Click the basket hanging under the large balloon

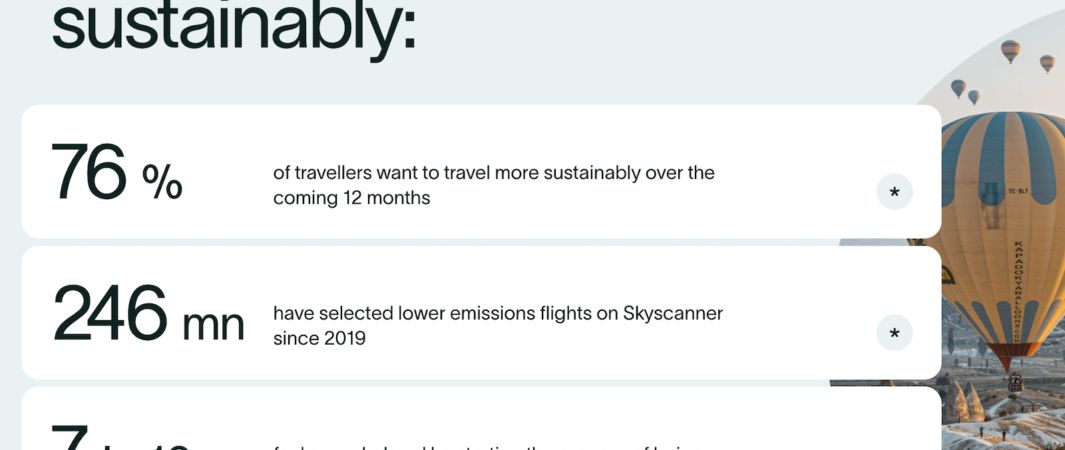click(1015, 383)
